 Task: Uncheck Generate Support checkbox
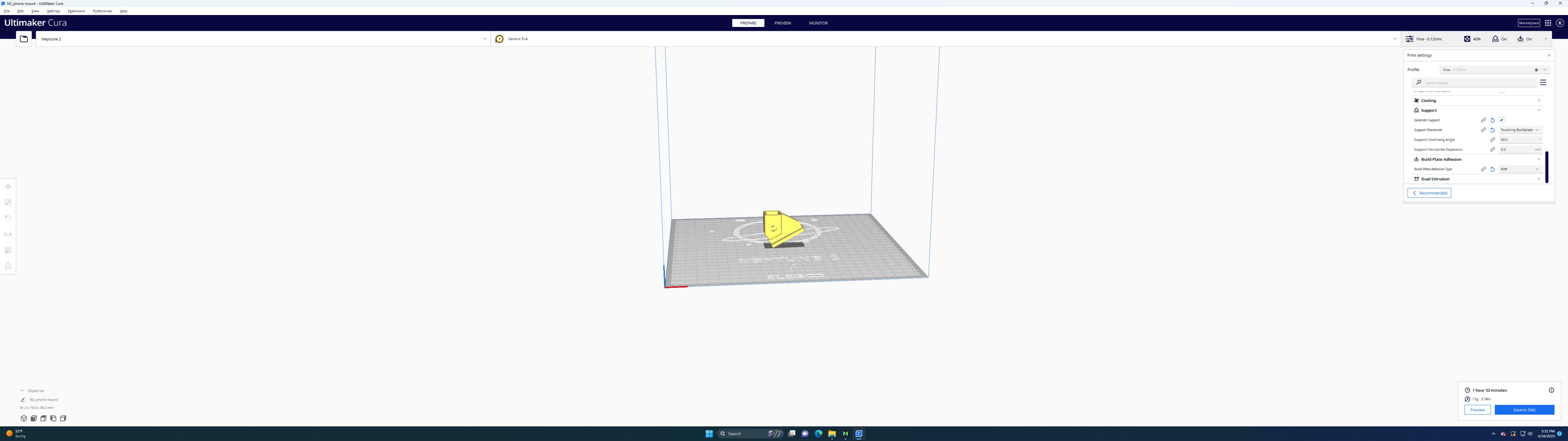[1502, 120]
